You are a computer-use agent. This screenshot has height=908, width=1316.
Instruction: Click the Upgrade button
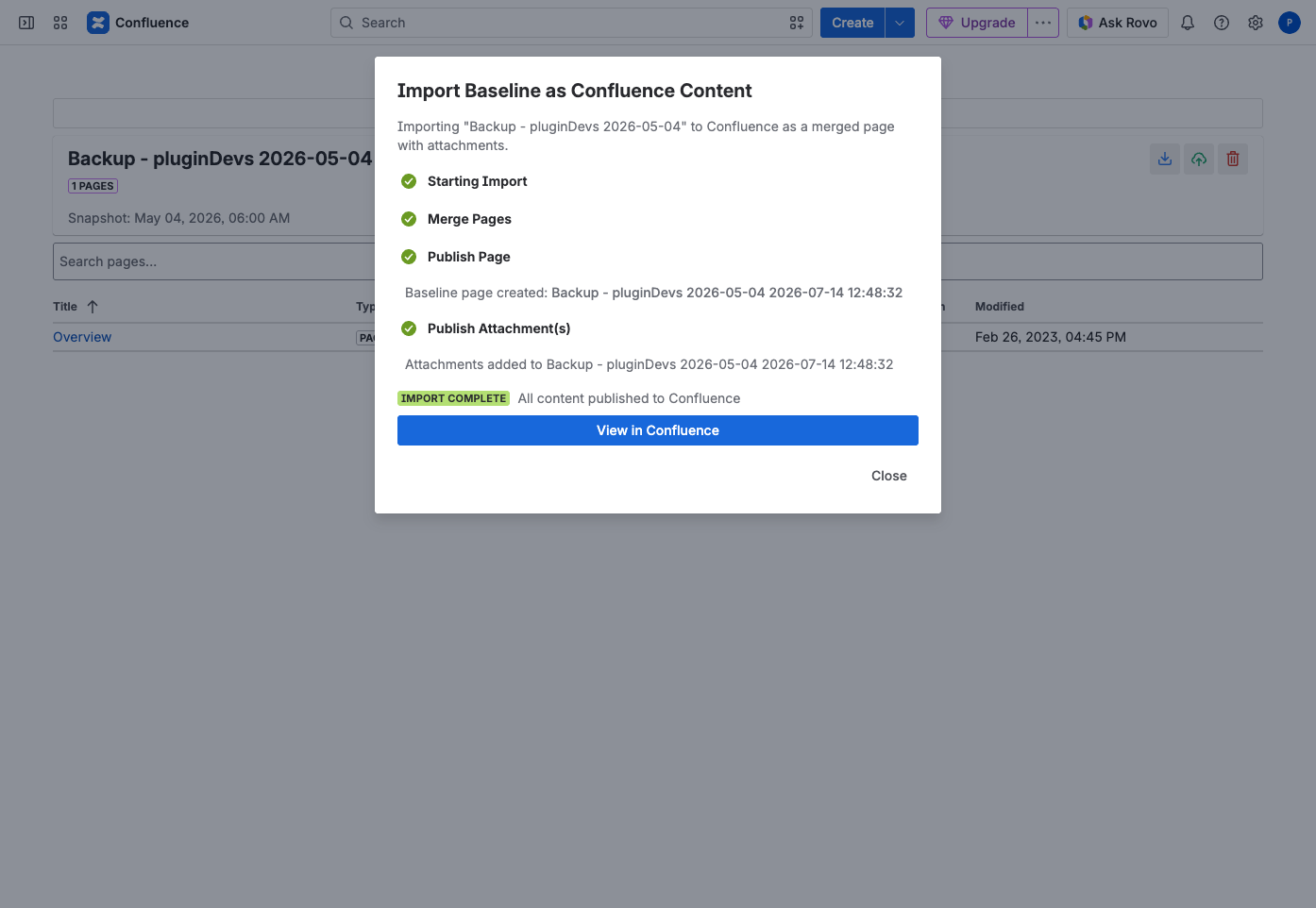(977, 23)
